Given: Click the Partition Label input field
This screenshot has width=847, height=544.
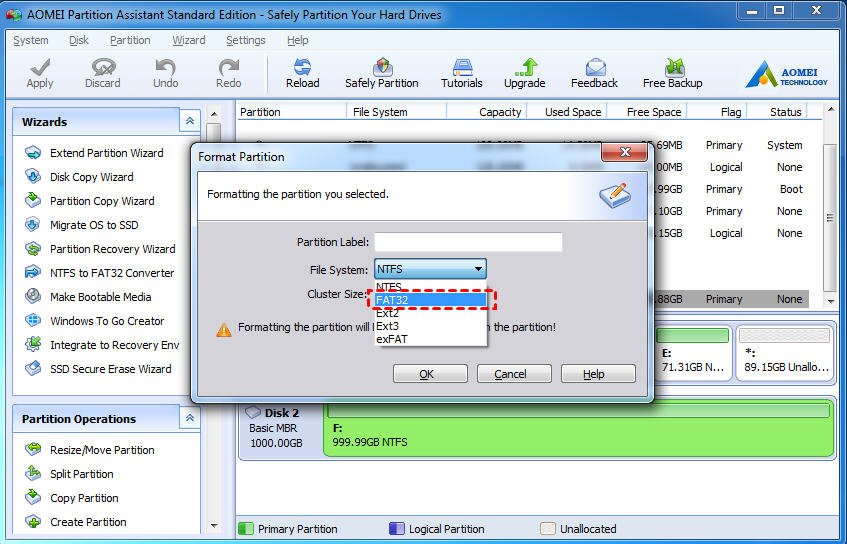Looking at the screenshot, I should pos(468,242).
